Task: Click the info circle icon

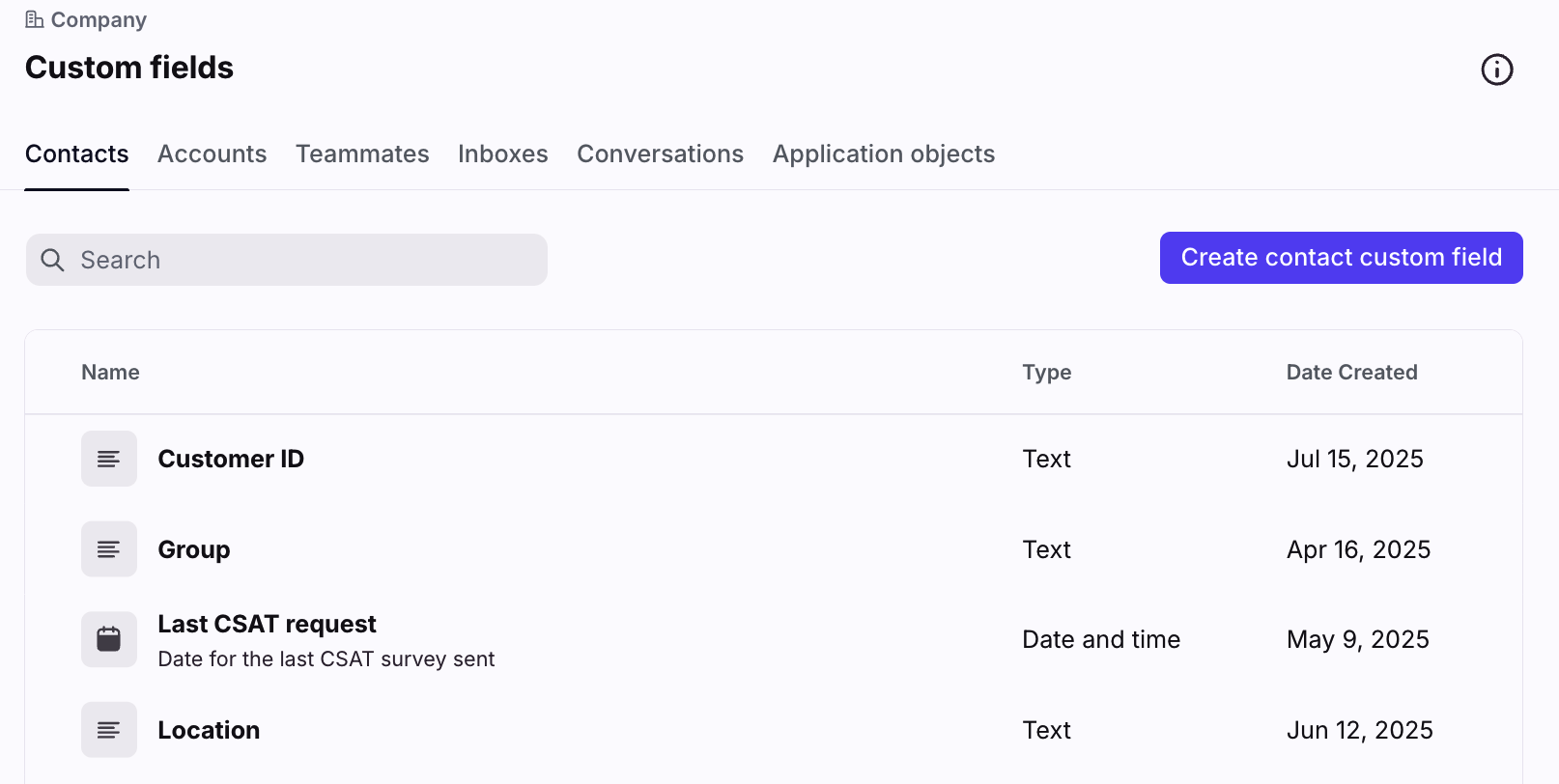Action: coord(1496,70)
